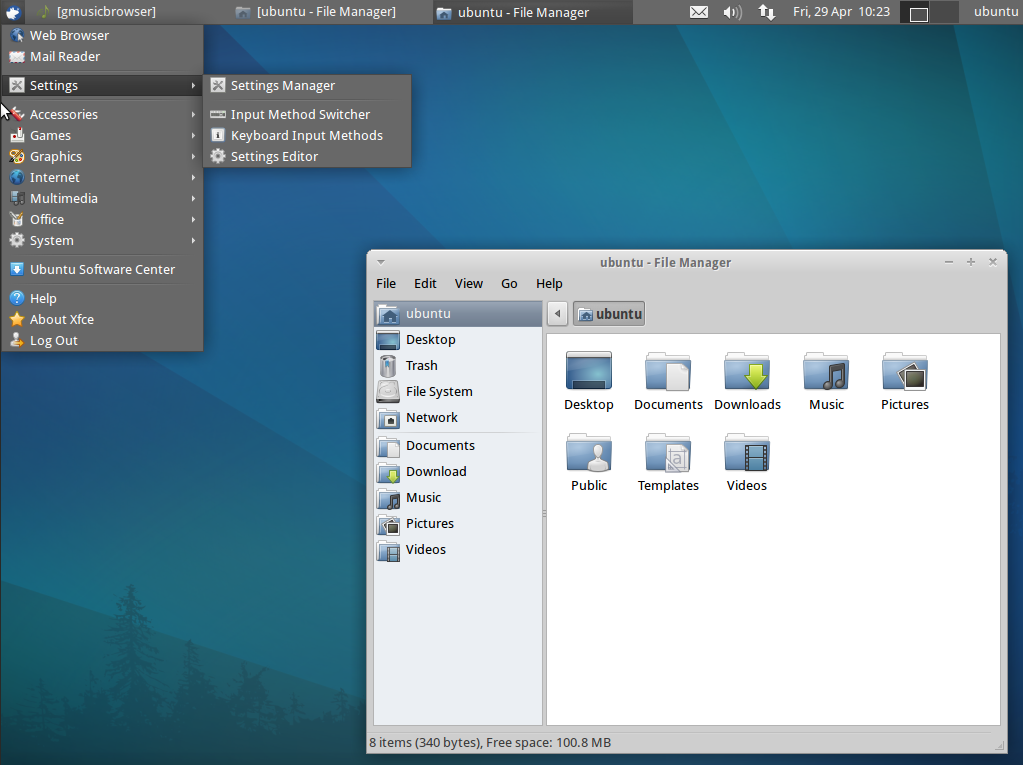This screenshot has height=765, width=1023.
Task: Click the ubuntu path bar button
Action: [x=609, y=314]
